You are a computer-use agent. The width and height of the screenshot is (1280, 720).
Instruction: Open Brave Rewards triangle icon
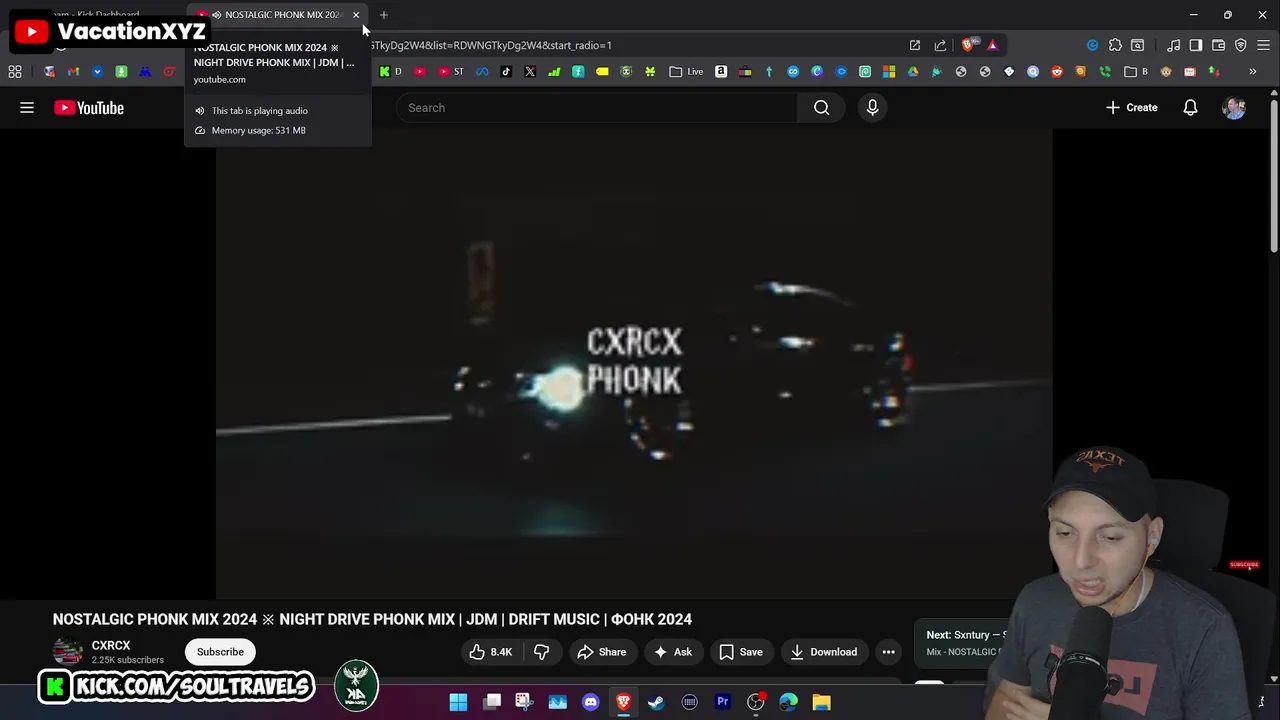coord(993,45)
